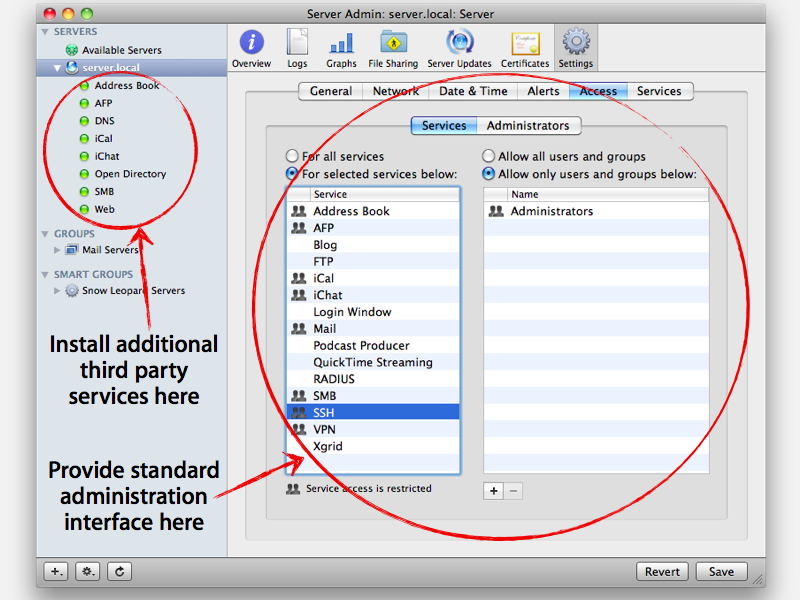800x600 pixels.
Task: Click the Save button
Action: (x=721, y=571)
